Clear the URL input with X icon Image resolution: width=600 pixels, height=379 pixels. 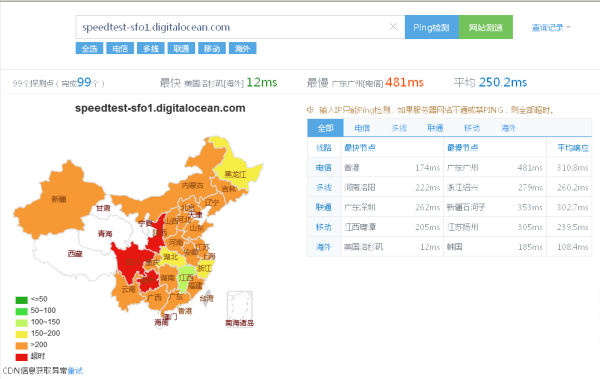click(393, 27)
